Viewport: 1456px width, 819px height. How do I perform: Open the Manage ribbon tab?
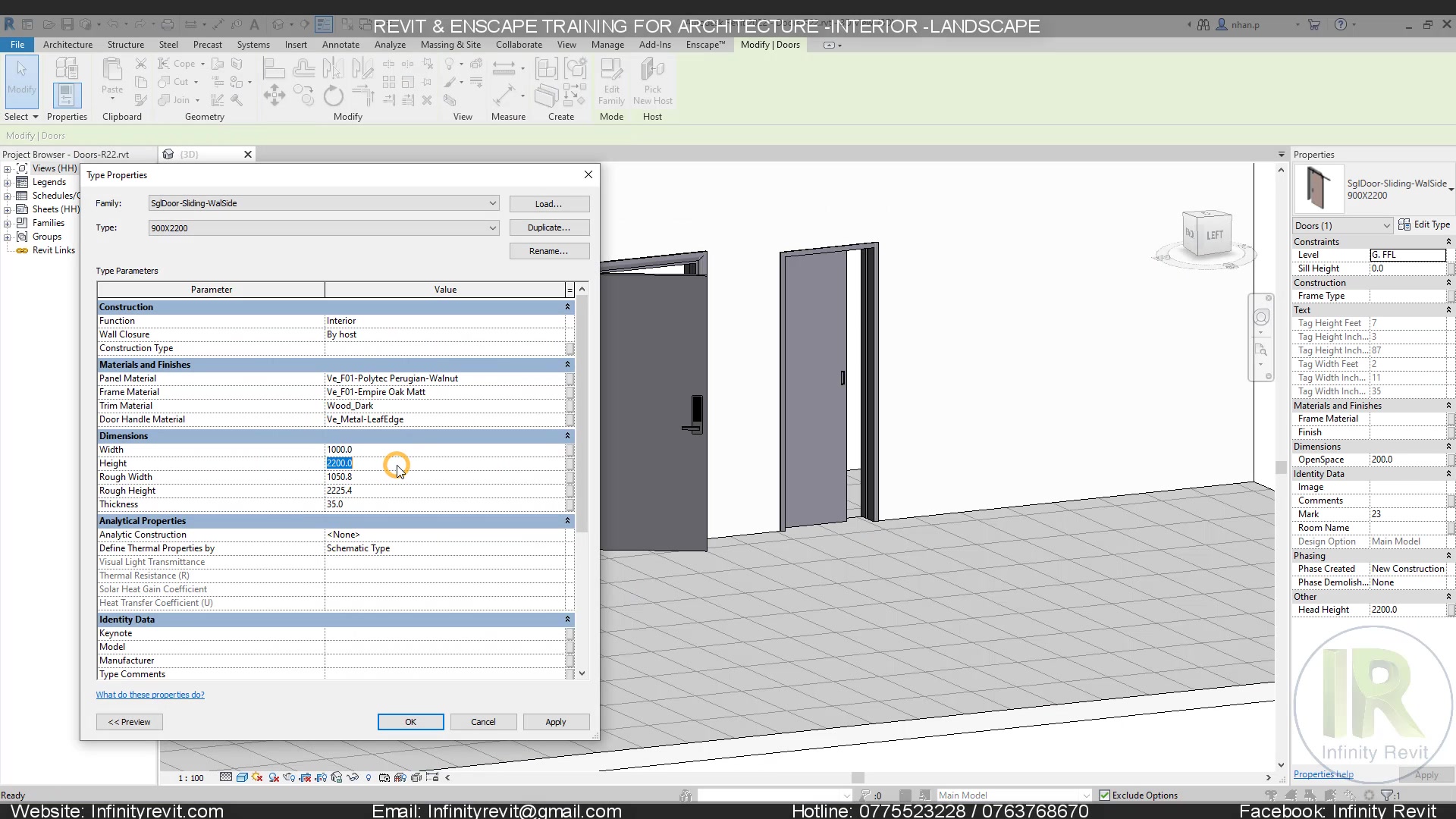coord(607,45)
